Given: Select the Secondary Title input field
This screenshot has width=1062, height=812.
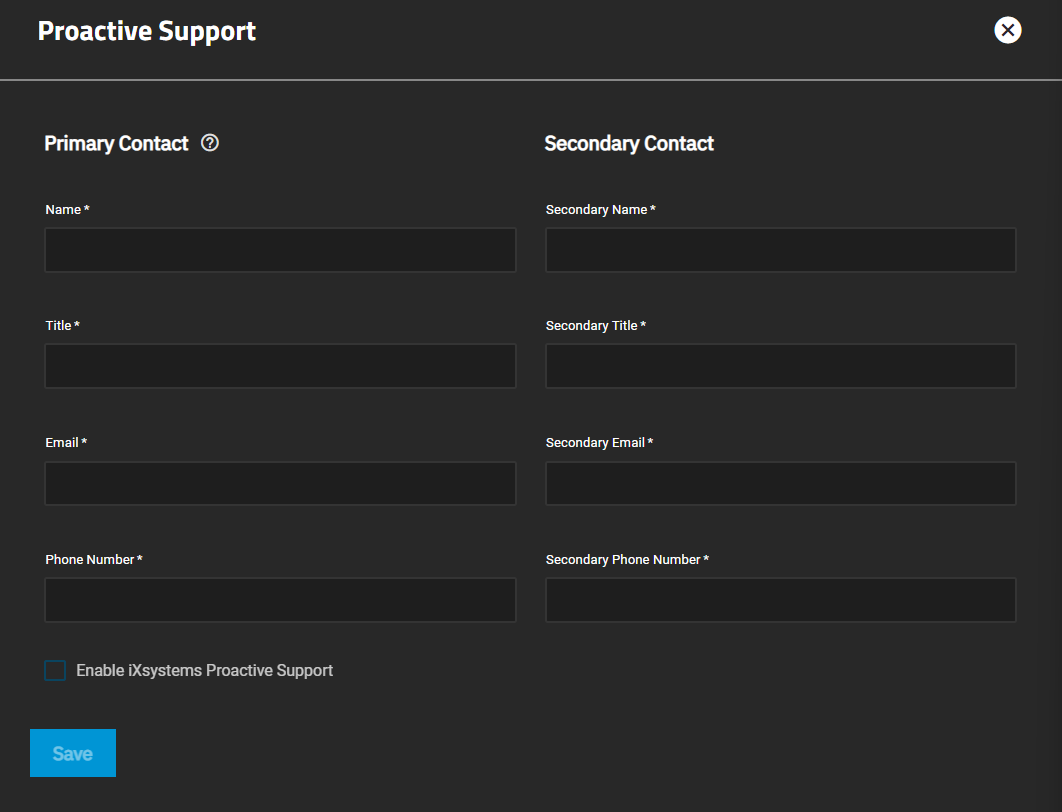Looking at the screenshot, I should [x=780, y=365].
